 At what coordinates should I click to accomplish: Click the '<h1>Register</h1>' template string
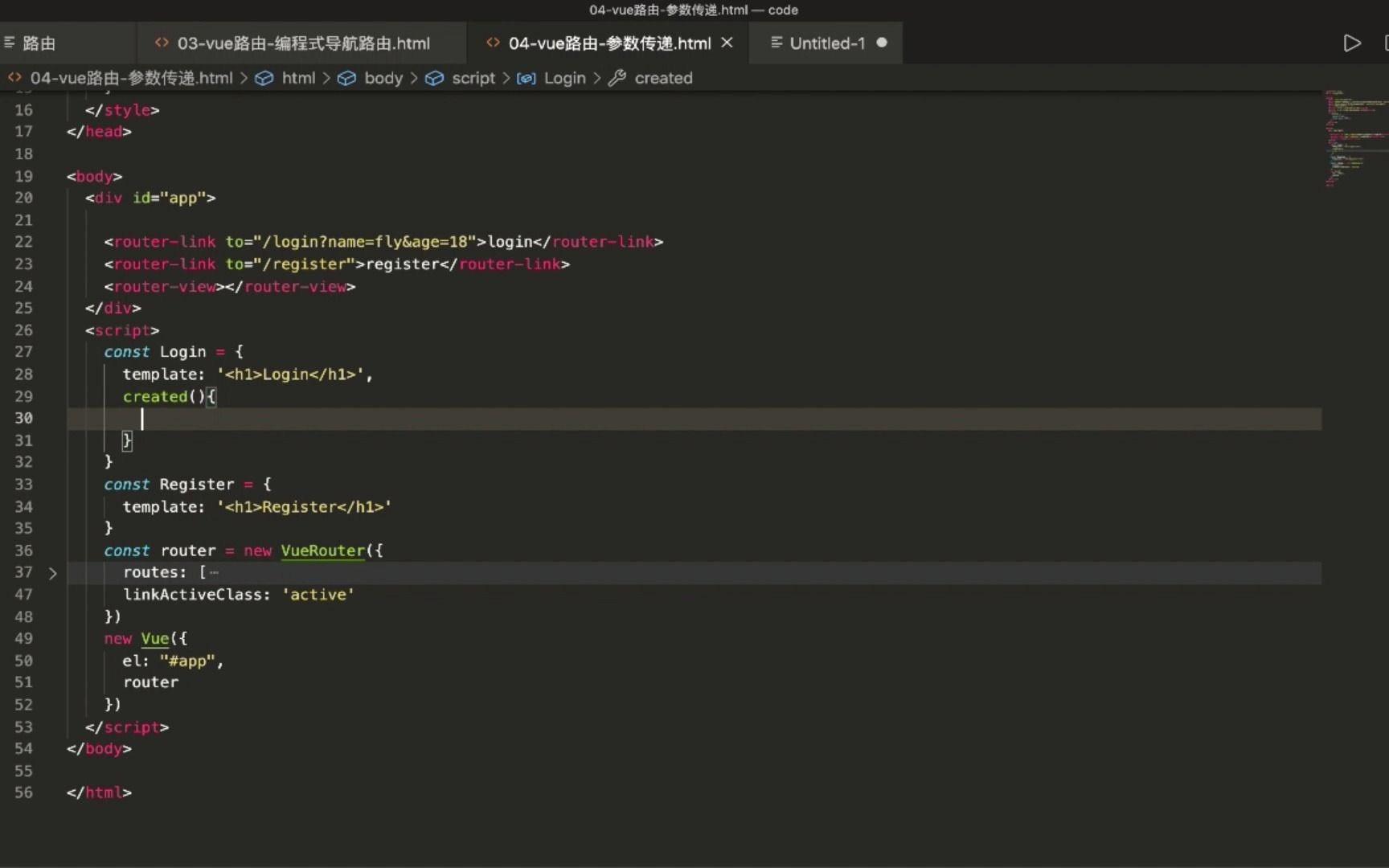(303, 507)
